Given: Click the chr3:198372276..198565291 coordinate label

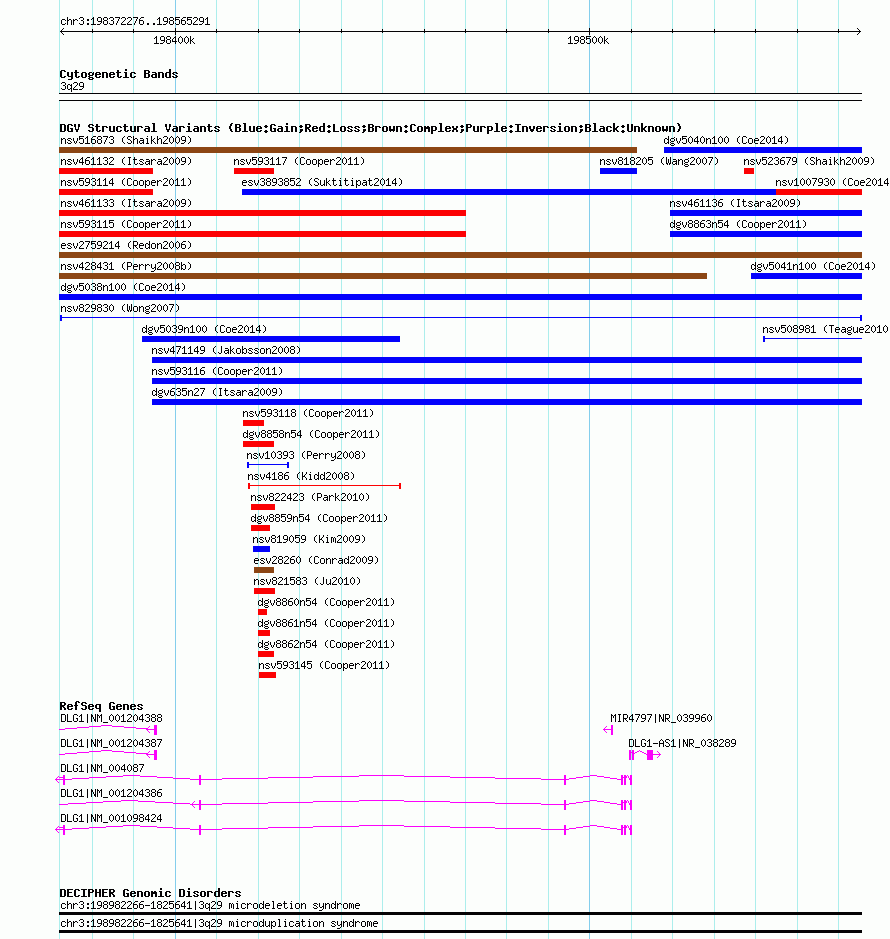Looking at the screenshot, I should tap(135, 22).
